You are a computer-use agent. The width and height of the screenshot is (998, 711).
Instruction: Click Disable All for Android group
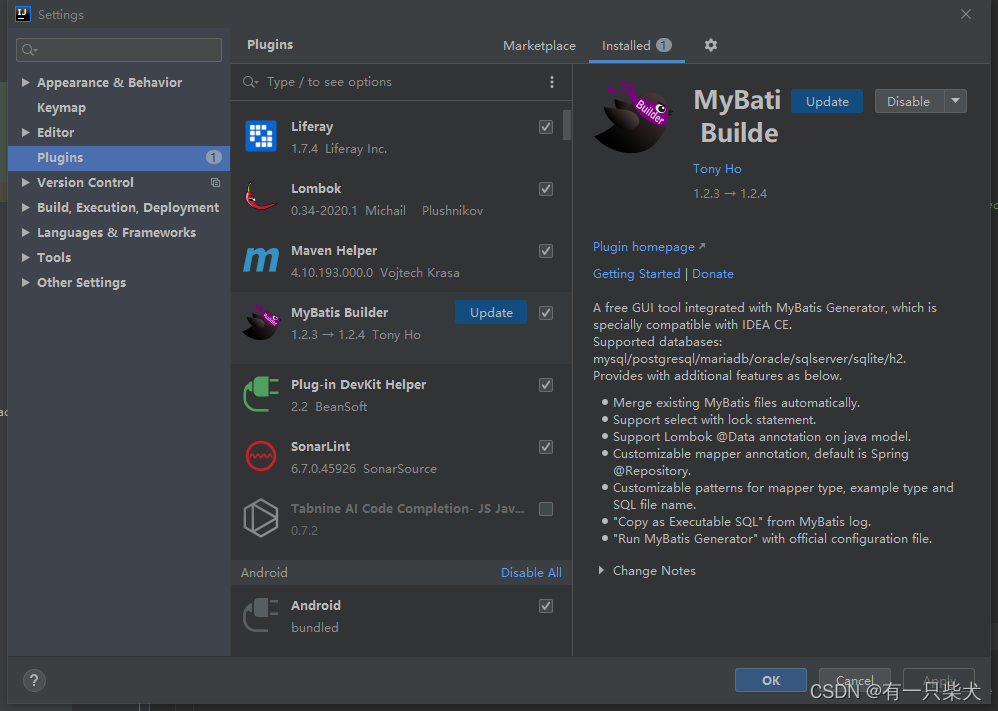pos(531,572)
